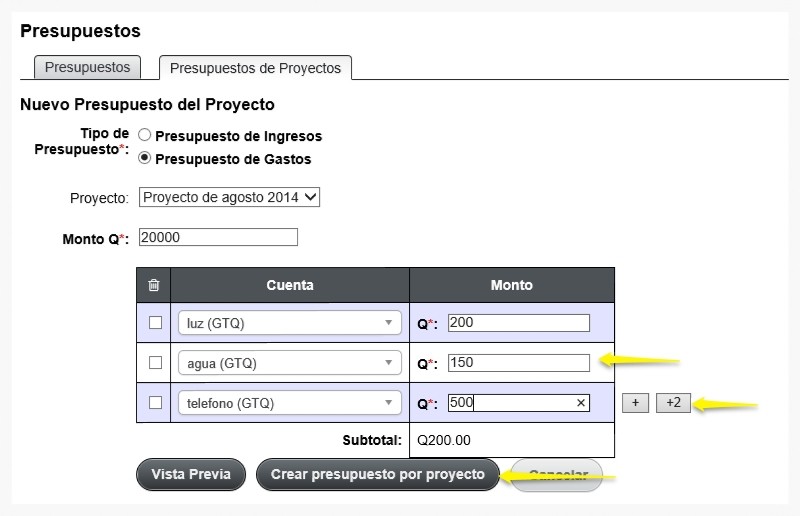Select Presupuesto de Ingresos radio button
Viewport: 800px width, 516px height.
144,135
